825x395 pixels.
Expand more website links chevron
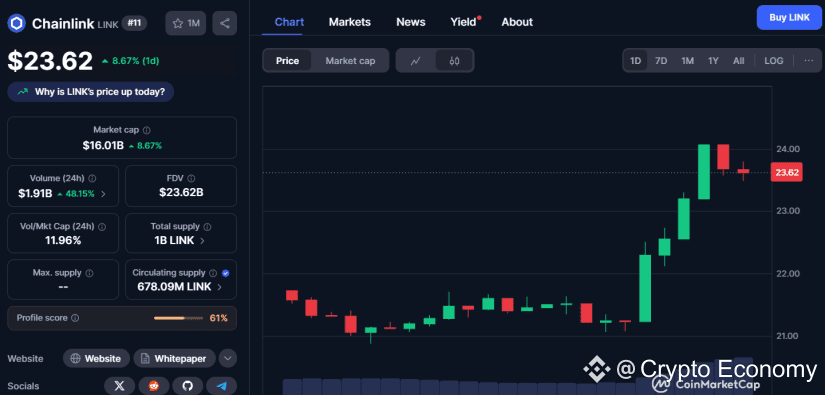[228, 359]
